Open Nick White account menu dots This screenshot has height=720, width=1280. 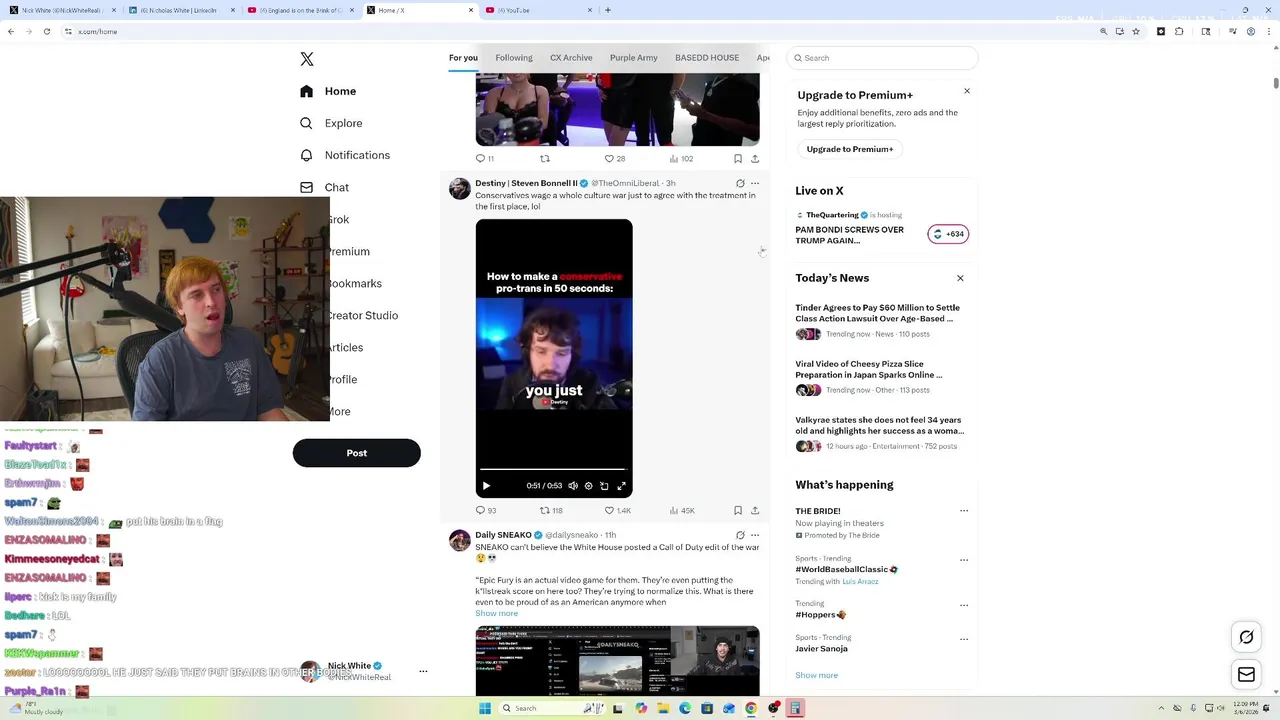click(423, 671)
